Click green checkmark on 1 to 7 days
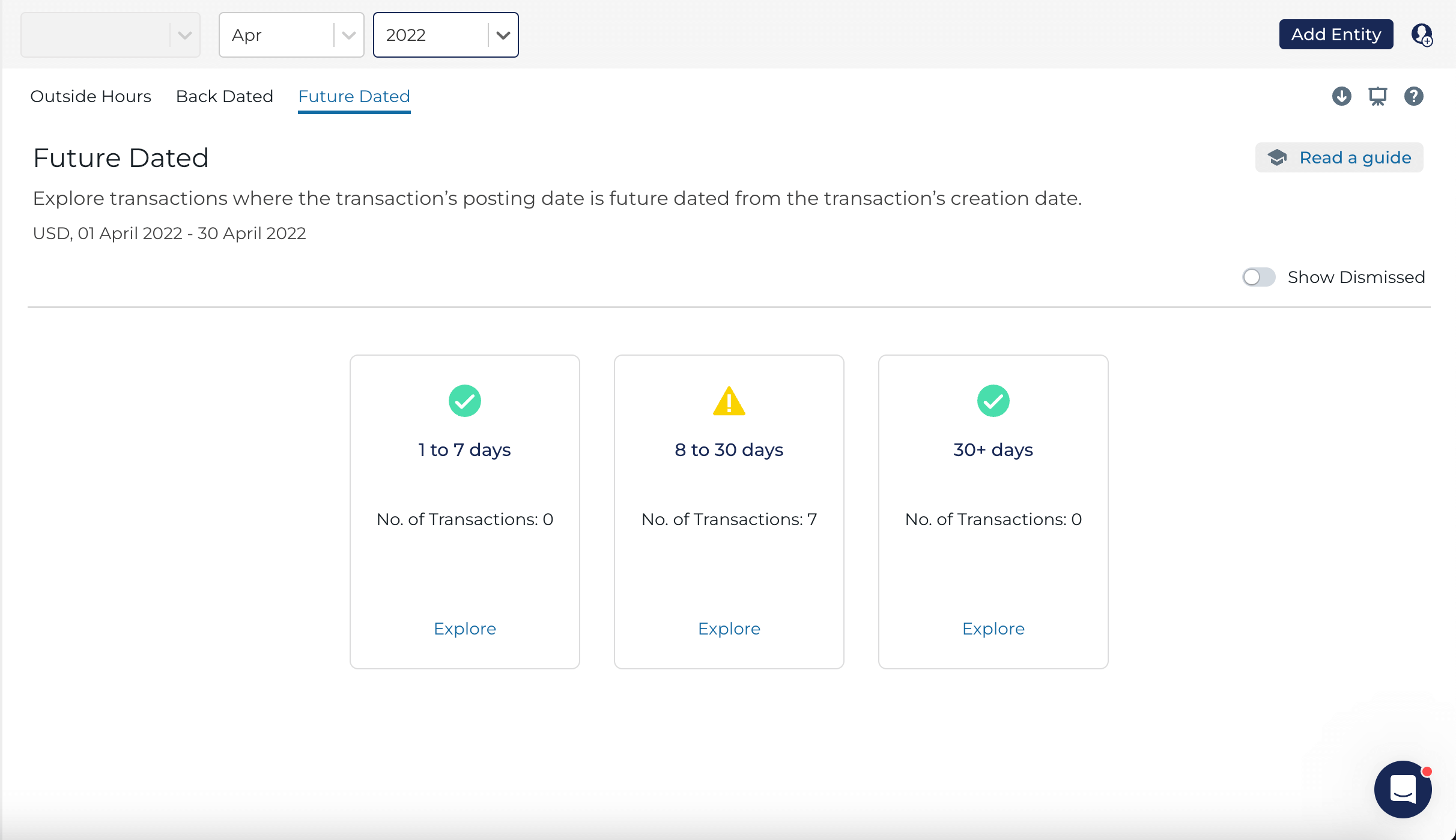 pyautogui.click(x=464, y=401)
